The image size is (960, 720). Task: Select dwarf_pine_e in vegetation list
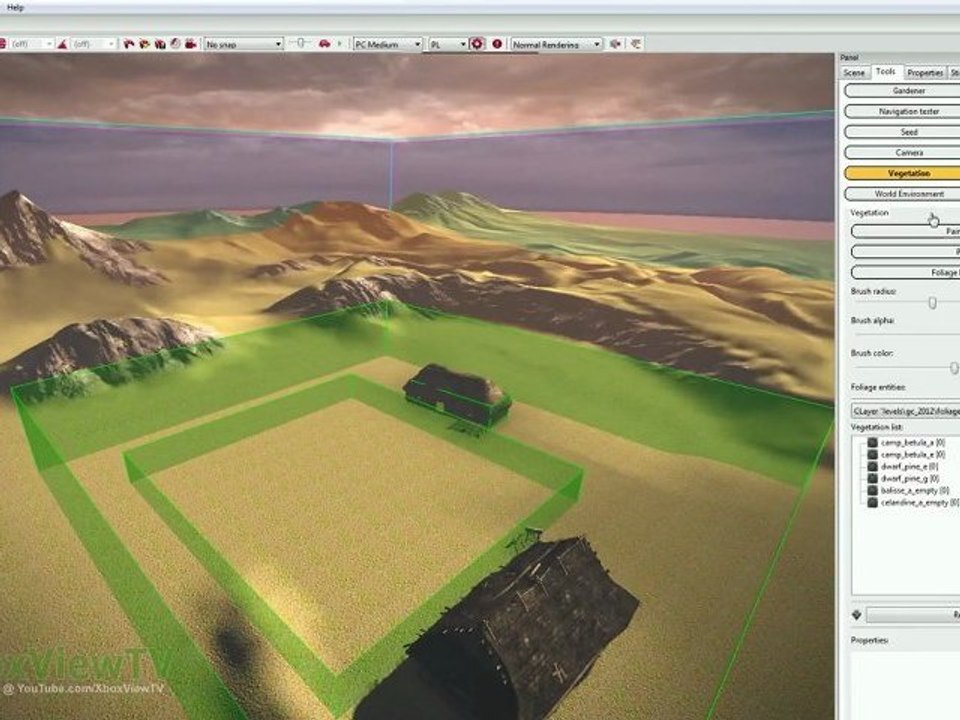coord(909,467)
